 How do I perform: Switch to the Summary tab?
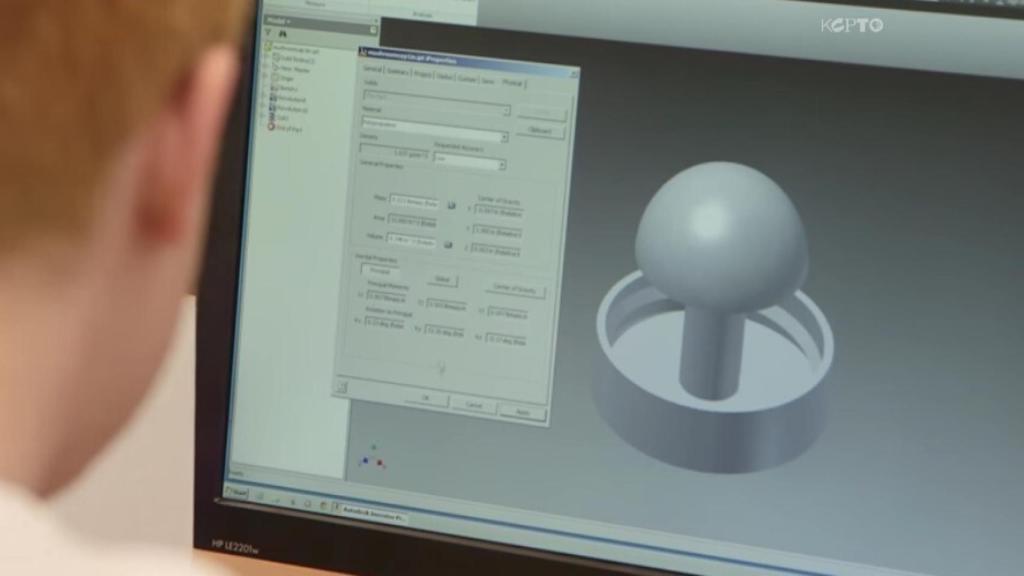(x=397, y=72)
